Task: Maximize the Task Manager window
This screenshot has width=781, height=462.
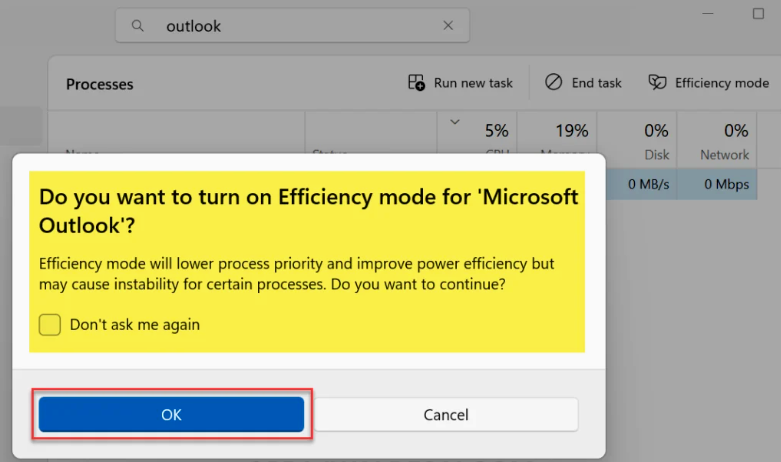Action: 758,14
